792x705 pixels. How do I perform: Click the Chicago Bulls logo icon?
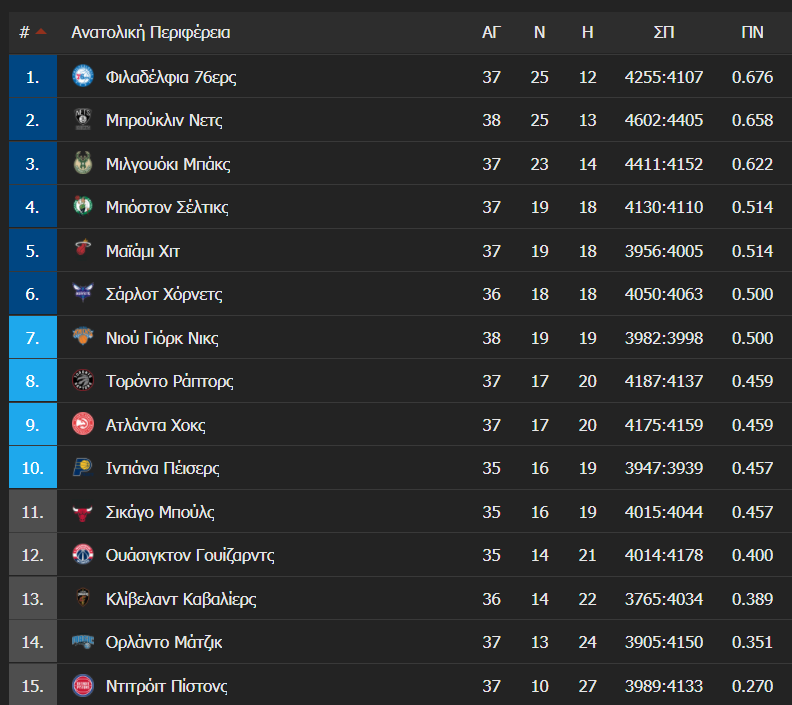[x=82, y=512]
